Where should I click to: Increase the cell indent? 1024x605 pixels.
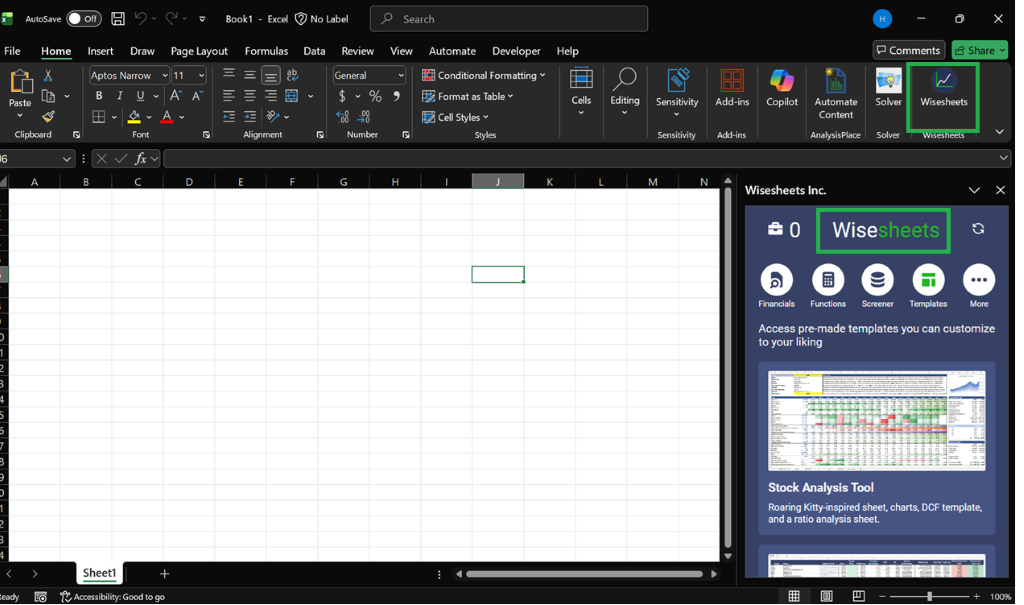click(252, 118)
